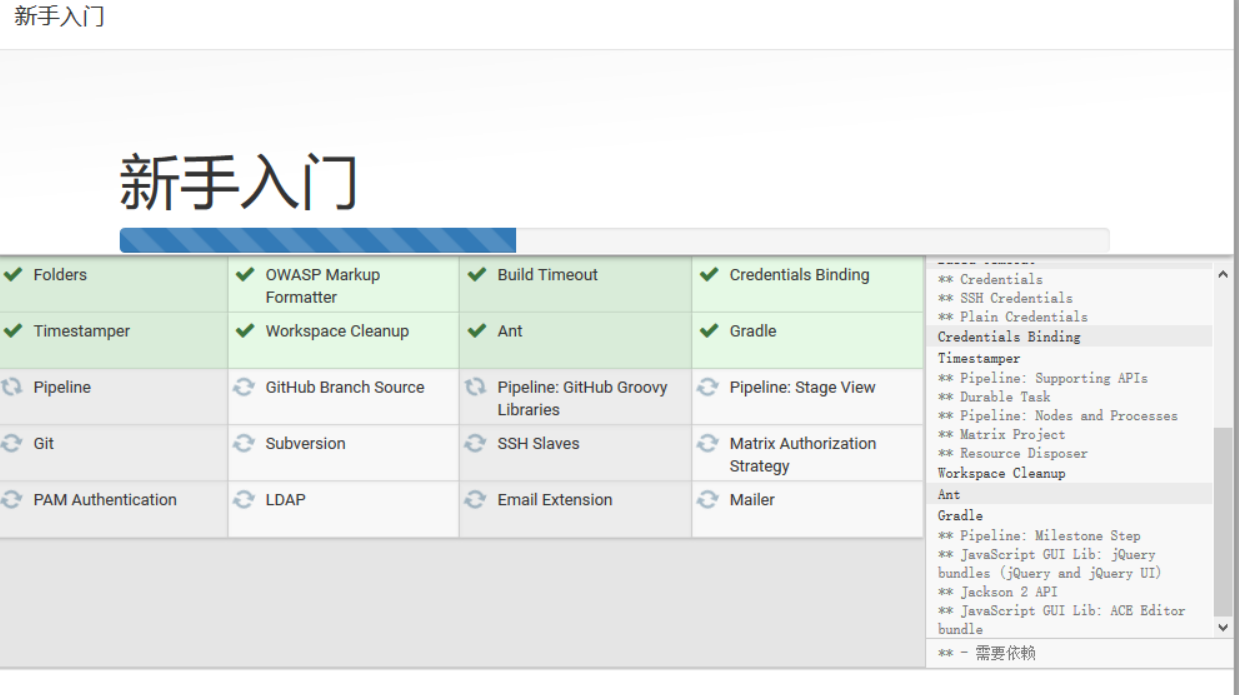Click the Mailer plugin name
This screenshot has width=1239, height=695.
pos(752,499)
